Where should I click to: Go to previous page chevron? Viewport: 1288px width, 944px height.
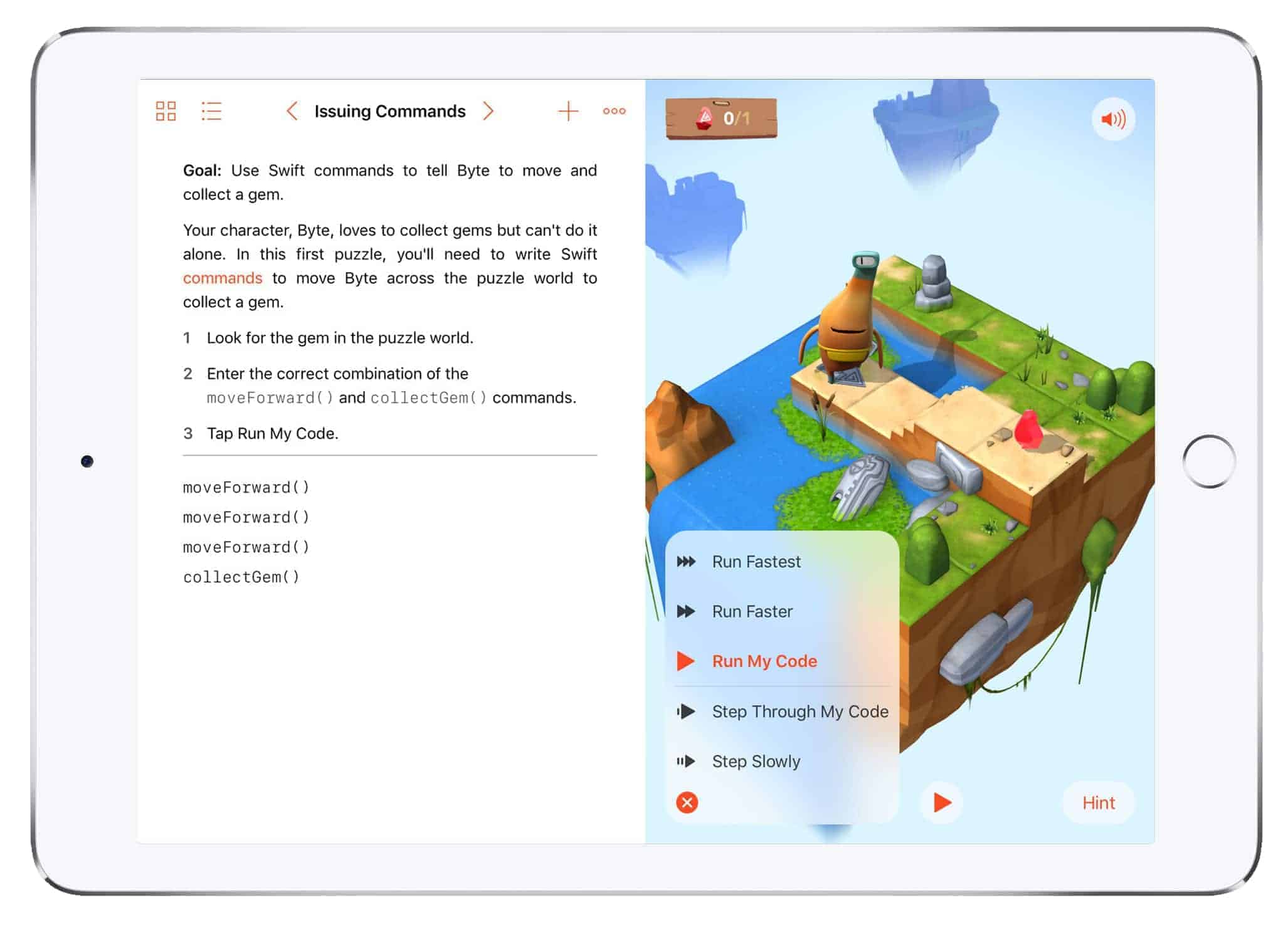point(292,111)
